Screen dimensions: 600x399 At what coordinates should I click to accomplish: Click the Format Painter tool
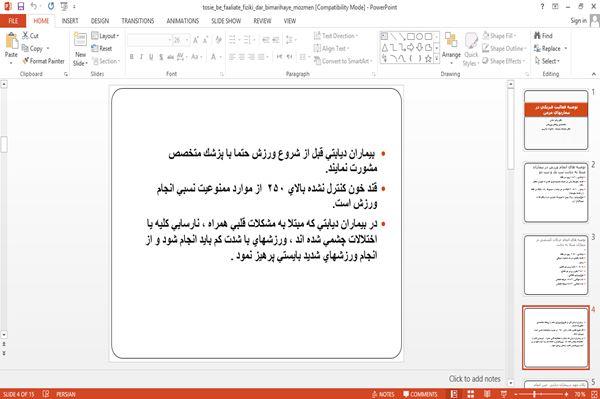[x=43, y=61]
